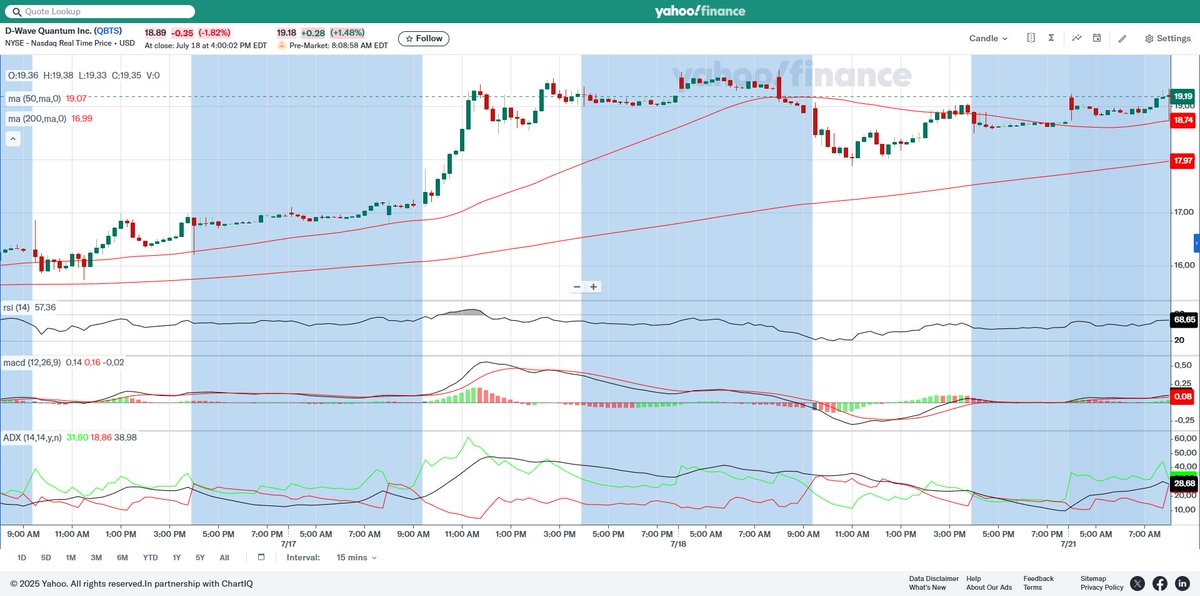This screenshot has width=1200, height=596.
Task: Select the All range
Action: pos(224,557)
